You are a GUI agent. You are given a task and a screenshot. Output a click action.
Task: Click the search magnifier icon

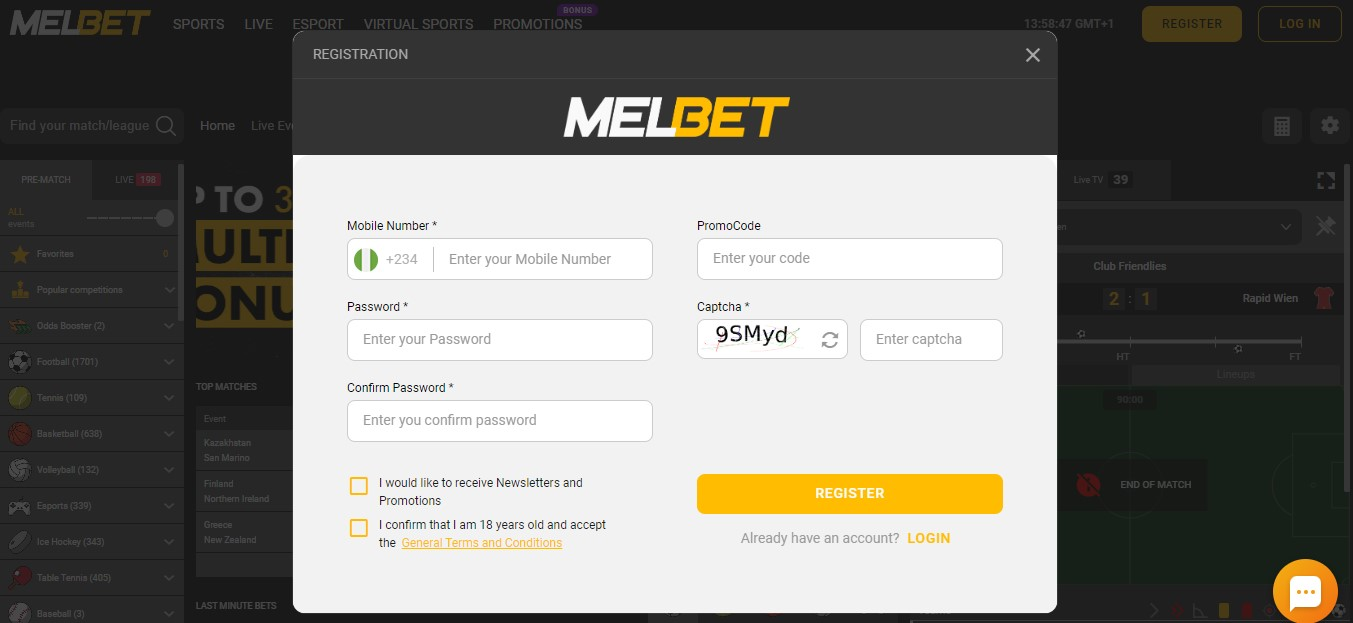166,126
